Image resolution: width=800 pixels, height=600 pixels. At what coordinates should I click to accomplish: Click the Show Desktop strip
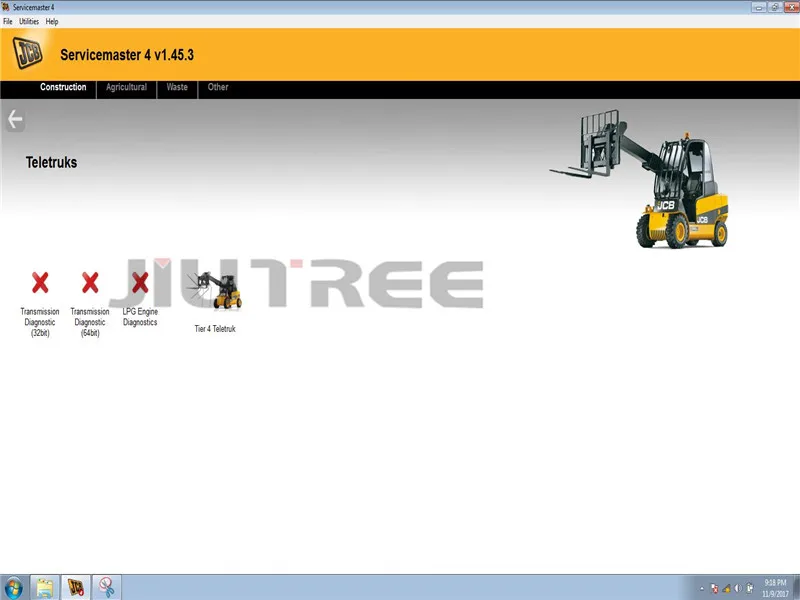796,588
